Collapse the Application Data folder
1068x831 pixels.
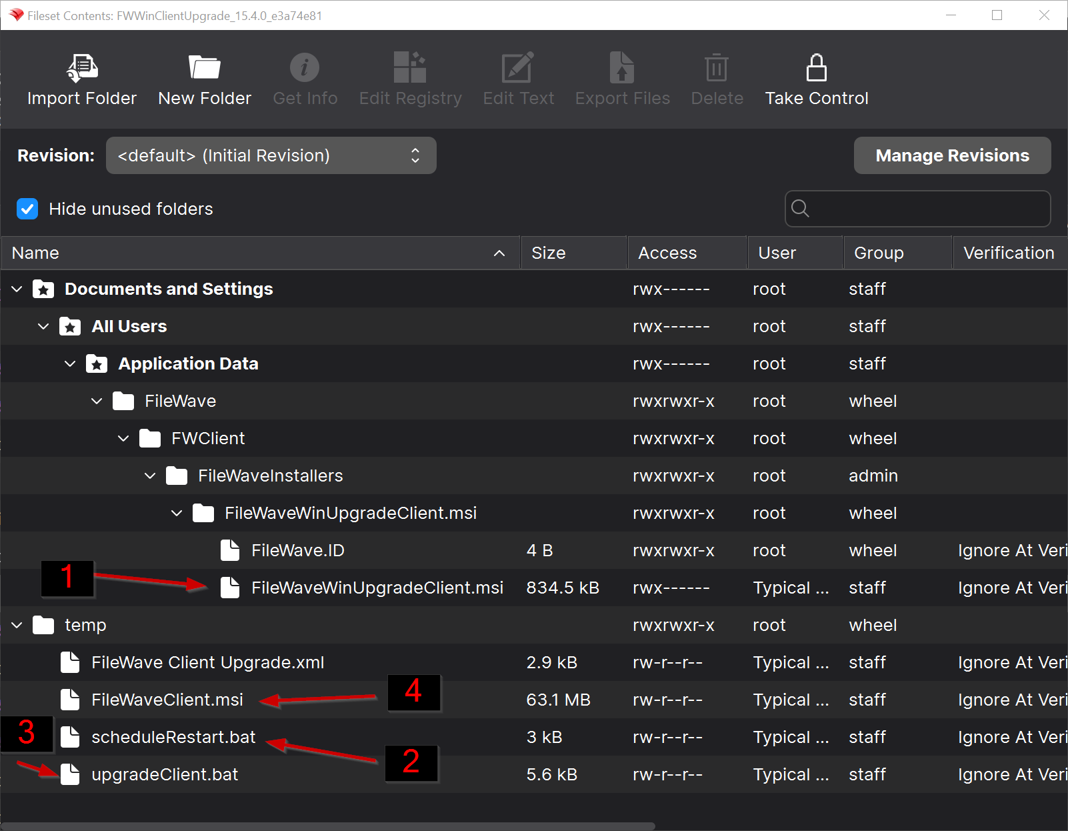click(x=70, y=364)
